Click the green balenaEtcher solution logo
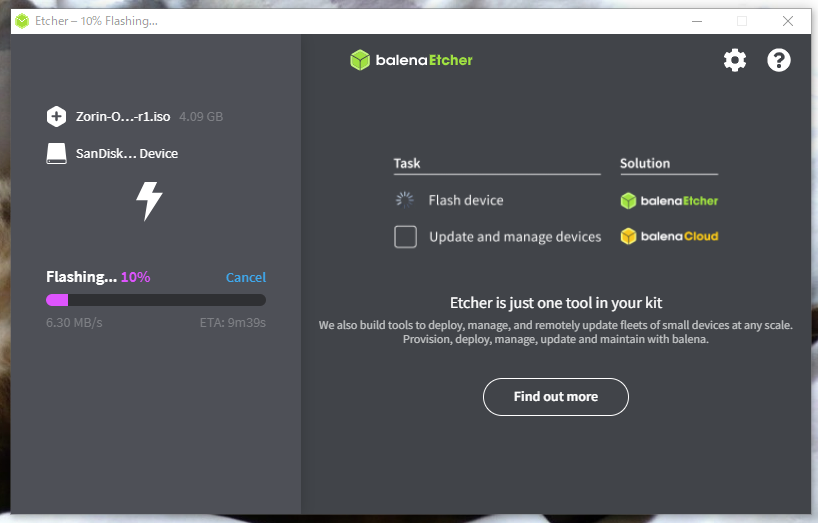Screen dimensions: 818x523 (x=669, y=201)
